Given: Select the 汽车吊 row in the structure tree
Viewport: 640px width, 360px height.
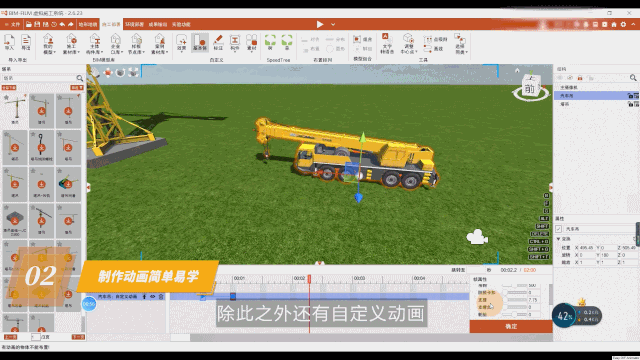Looking at the screenshot, I should coord(596,96).
